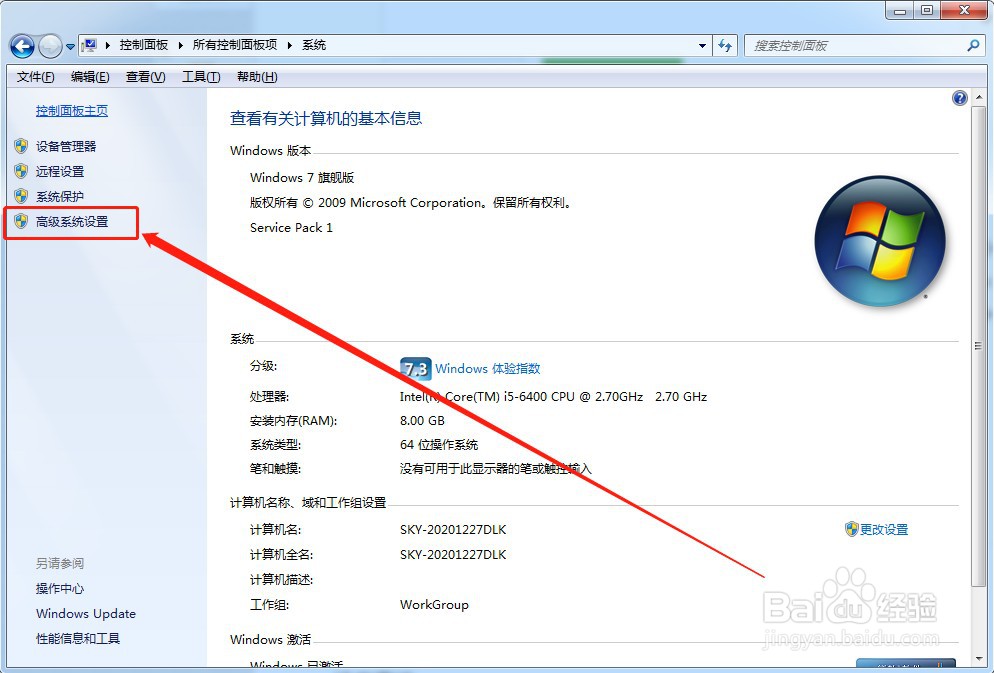This screenshot has width=994, height=673.
Task: Click the shield icon next to 远程设置
Action: [x=21, y=171]
